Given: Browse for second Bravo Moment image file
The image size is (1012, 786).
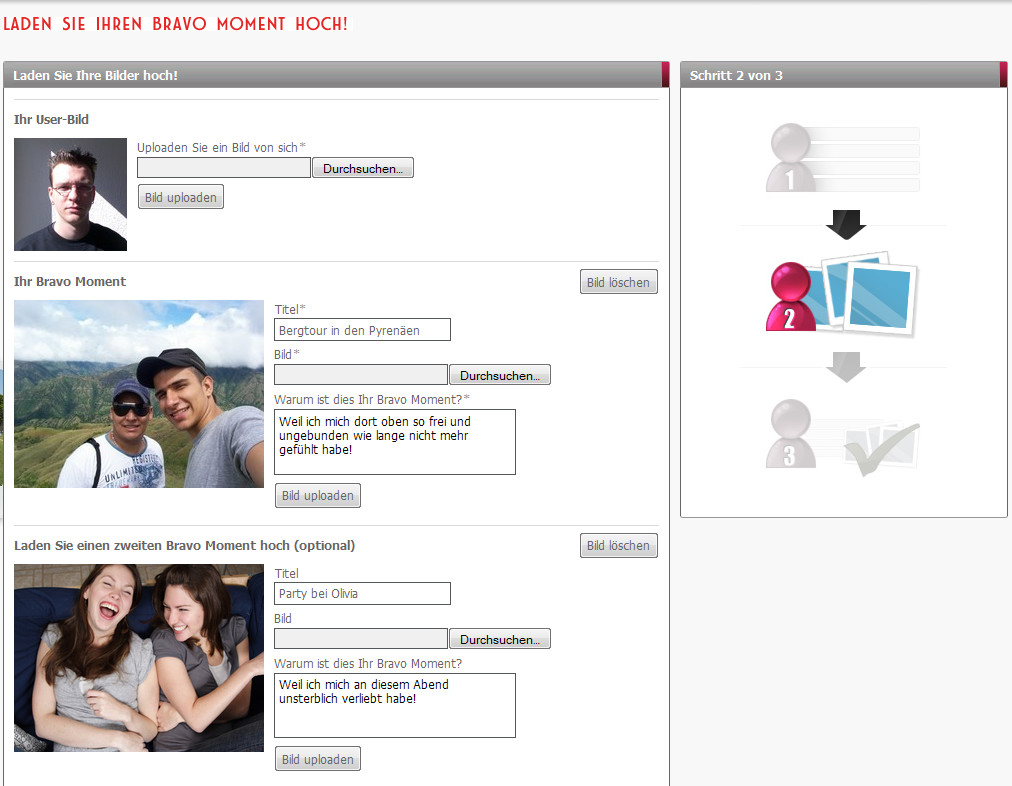Looking at the screenshot, I should point(500,639).
